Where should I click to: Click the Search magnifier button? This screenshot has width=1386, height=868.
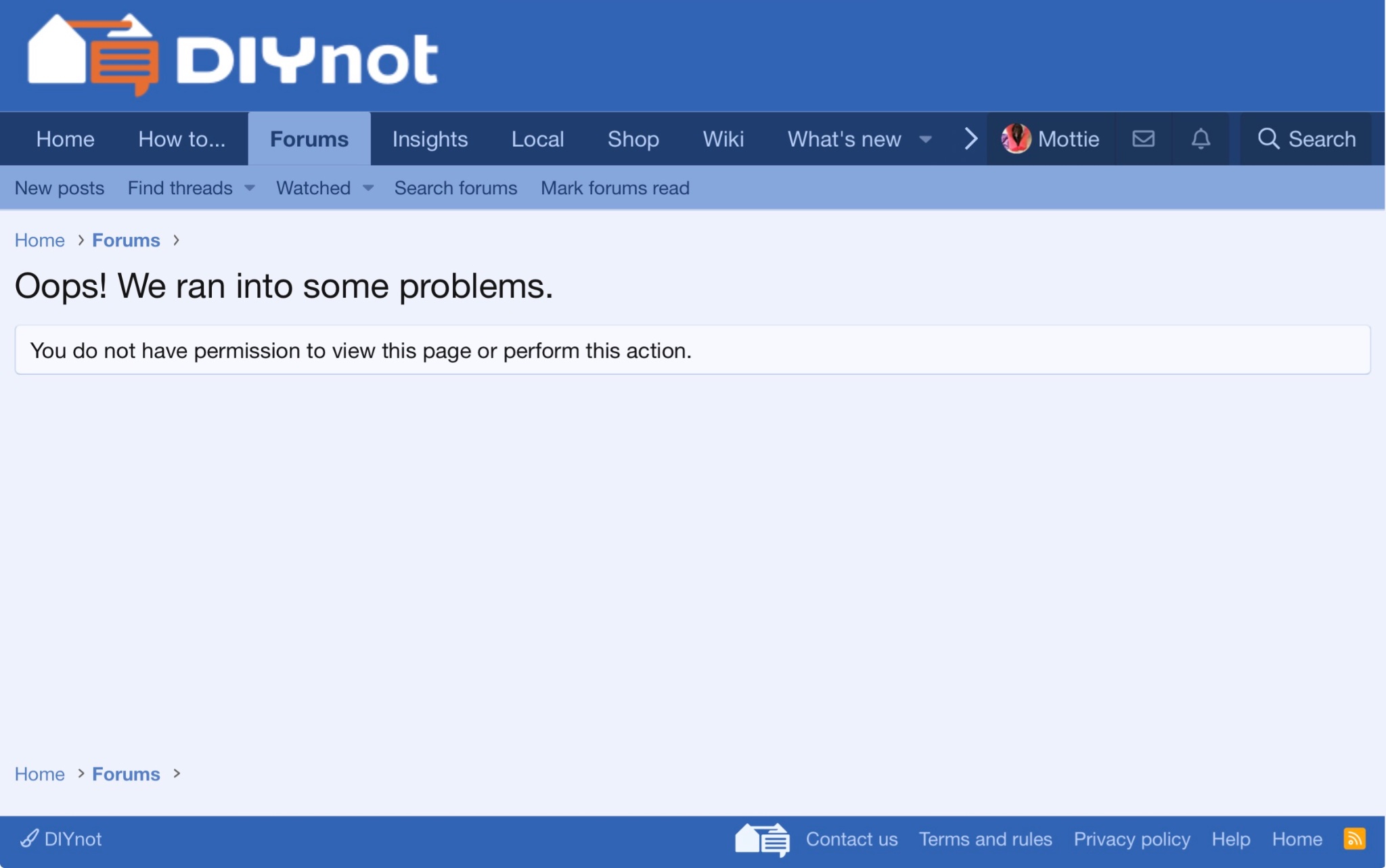coord(1306,139)
